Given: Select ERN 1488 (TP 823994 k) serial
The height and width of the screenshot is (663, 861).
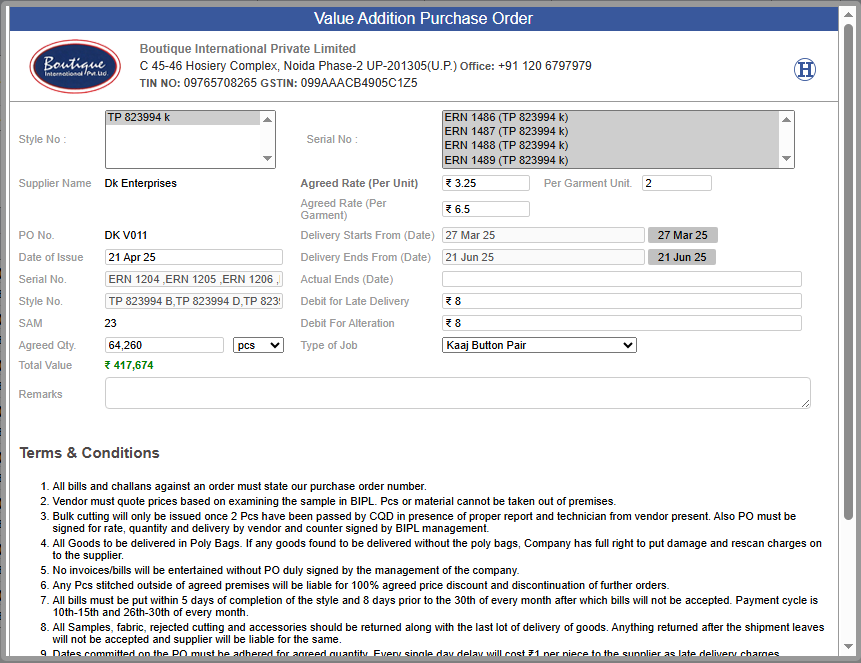Looking at the screenshot, I should click(x=610, y=146).
